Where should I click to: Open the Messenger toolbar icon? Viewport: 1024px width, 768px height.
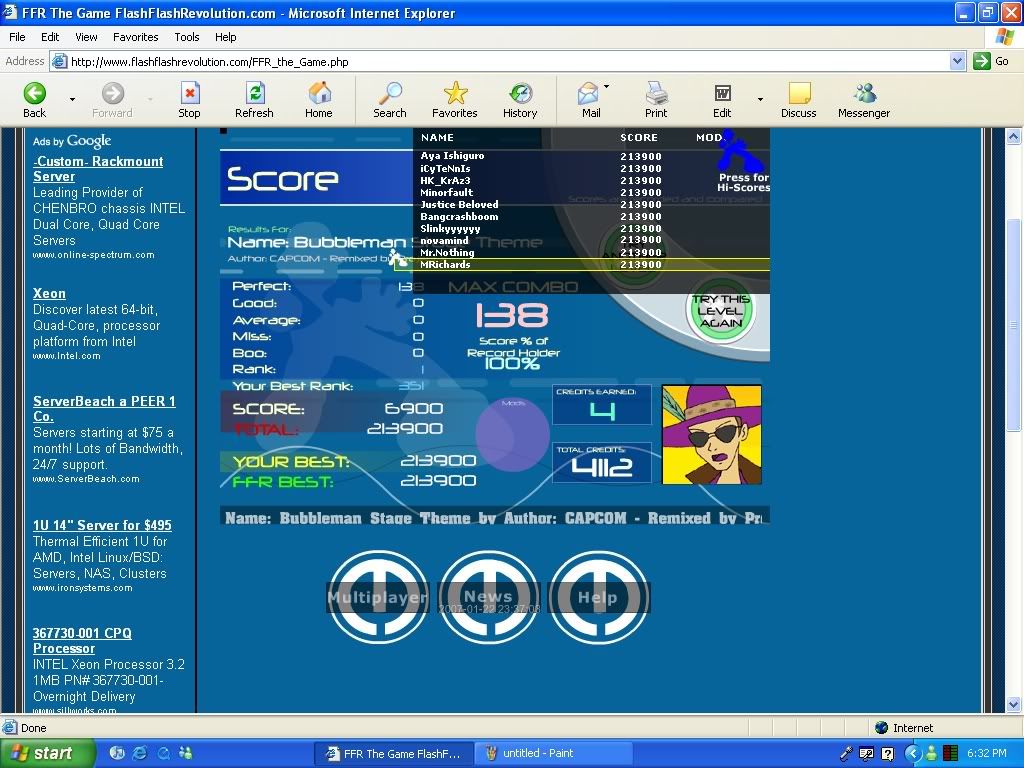864,94
